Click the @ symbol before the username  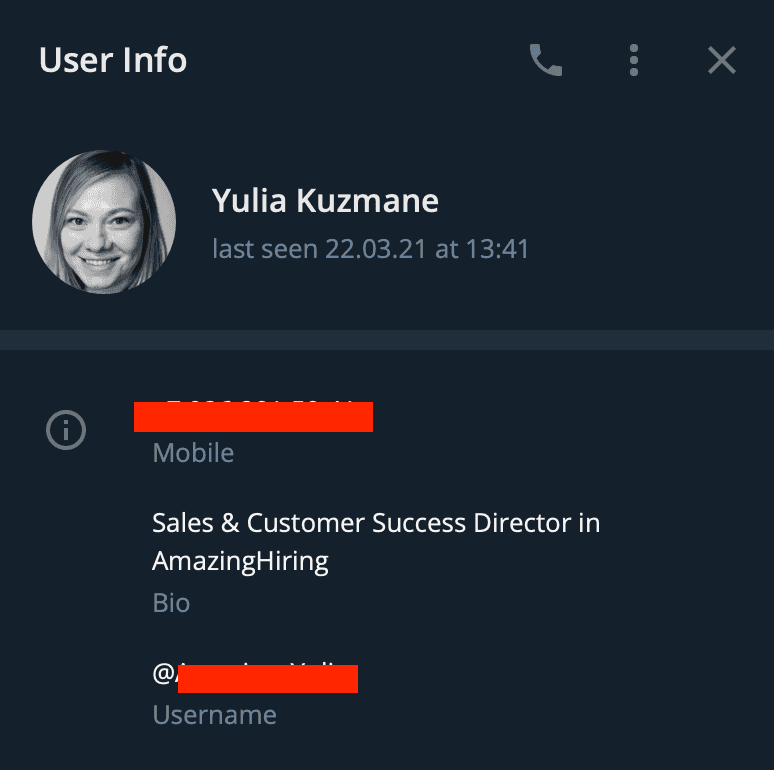pos(163,674)
